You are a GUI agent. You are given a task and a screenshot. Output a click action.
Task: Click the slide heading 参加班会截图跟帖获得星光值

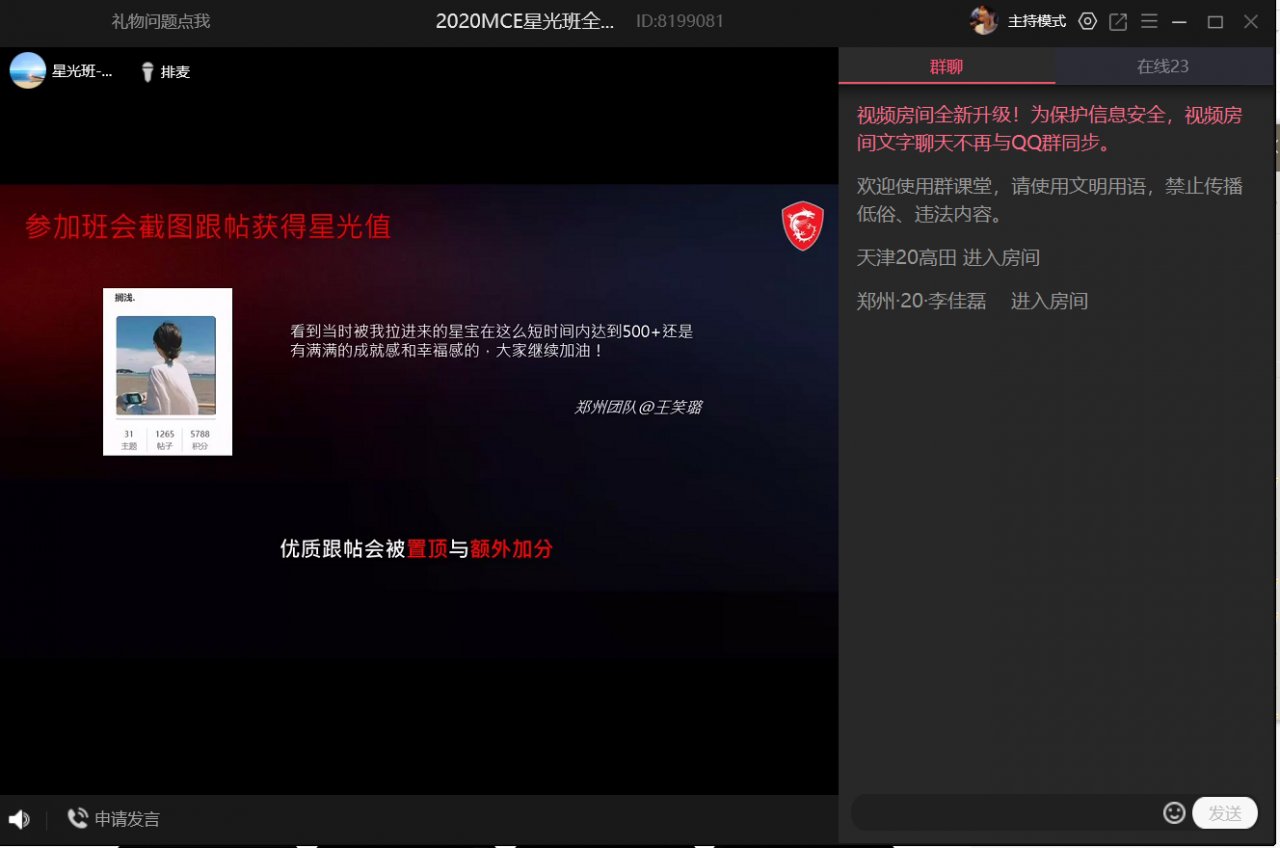(x=208, y=227)
